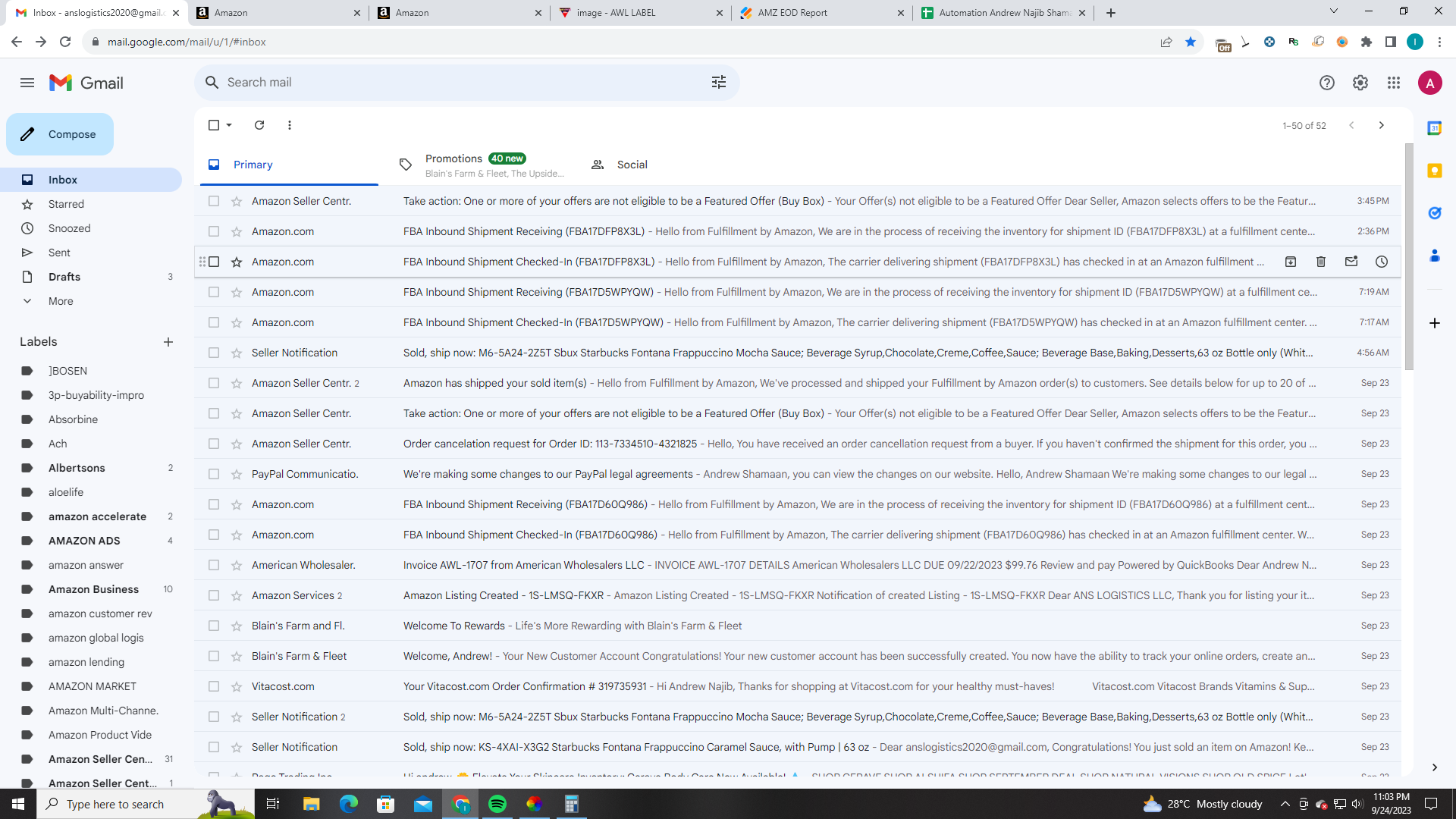Open Microsoft Edge from the taskbar
The image size is (1456, 819).
348,804
